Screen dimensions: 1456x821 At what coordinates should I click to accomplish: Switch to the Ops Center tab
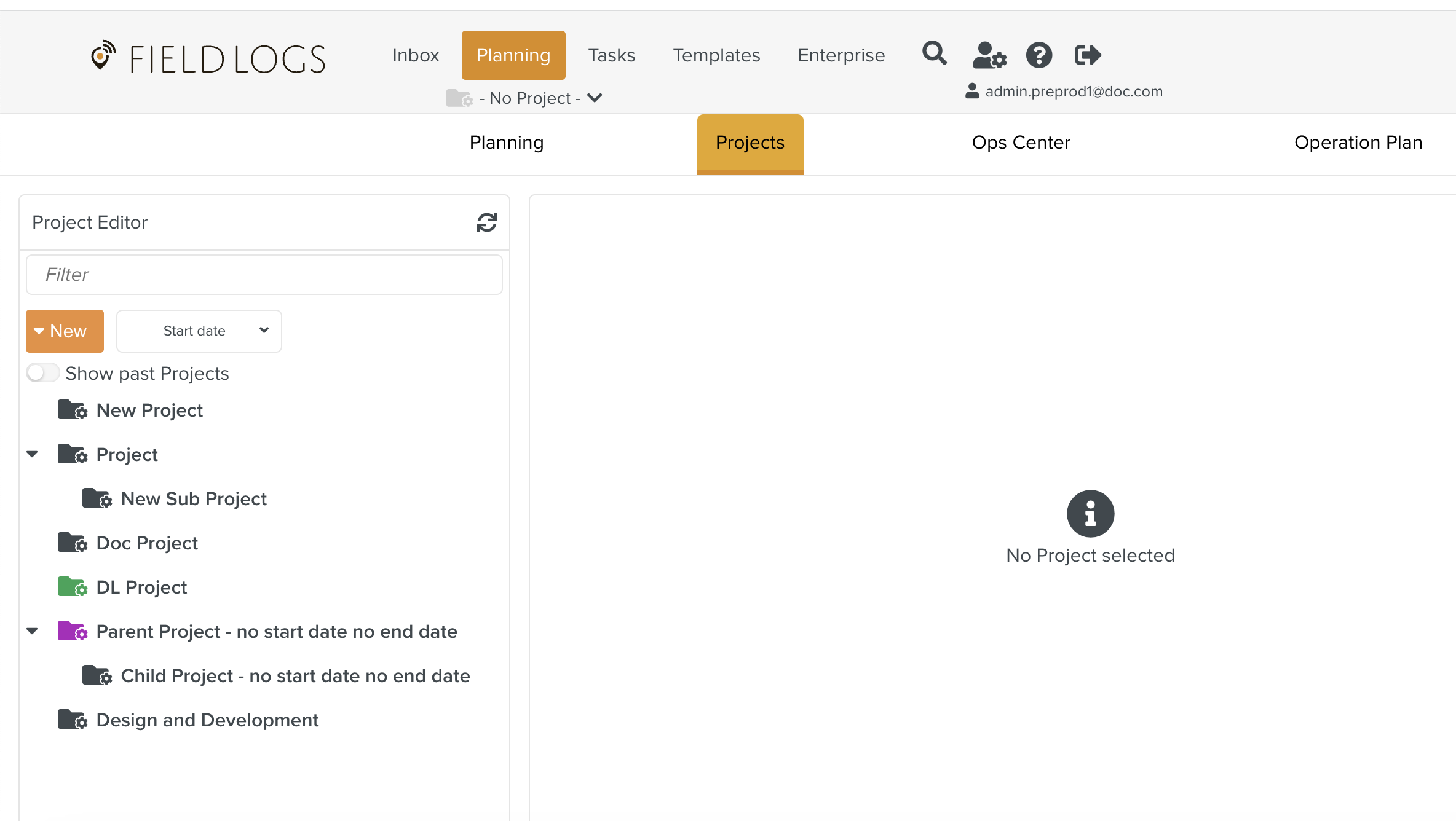(x=1021, y=143)
